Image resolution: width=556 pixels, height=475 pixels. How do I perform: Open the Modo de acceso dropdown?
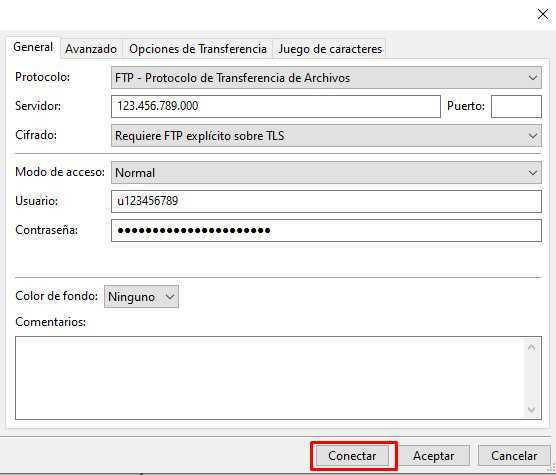tap(326, 173)
